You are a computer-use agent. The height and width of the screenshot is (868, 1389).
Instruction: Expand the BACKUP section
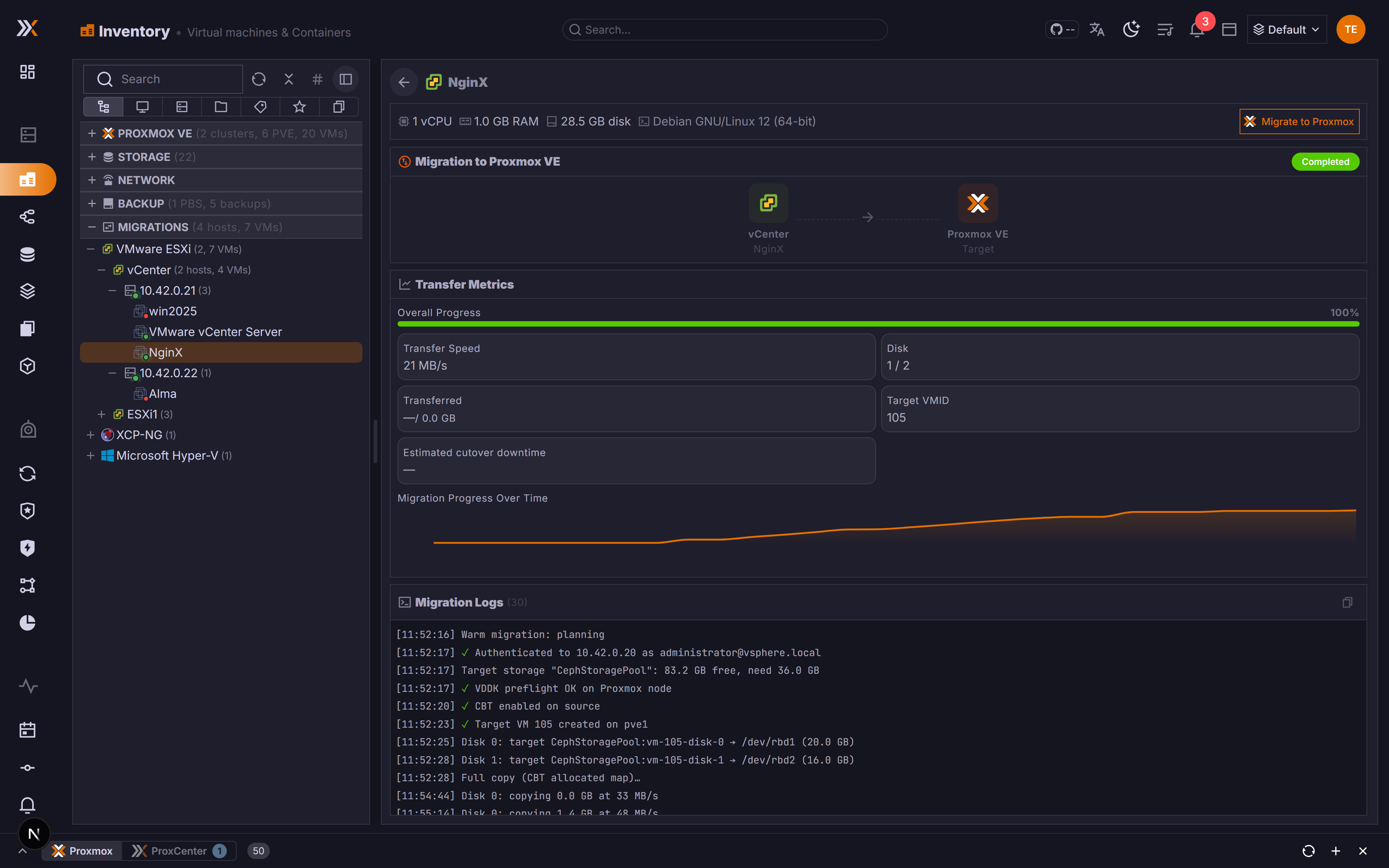click(x=92, y=204)
